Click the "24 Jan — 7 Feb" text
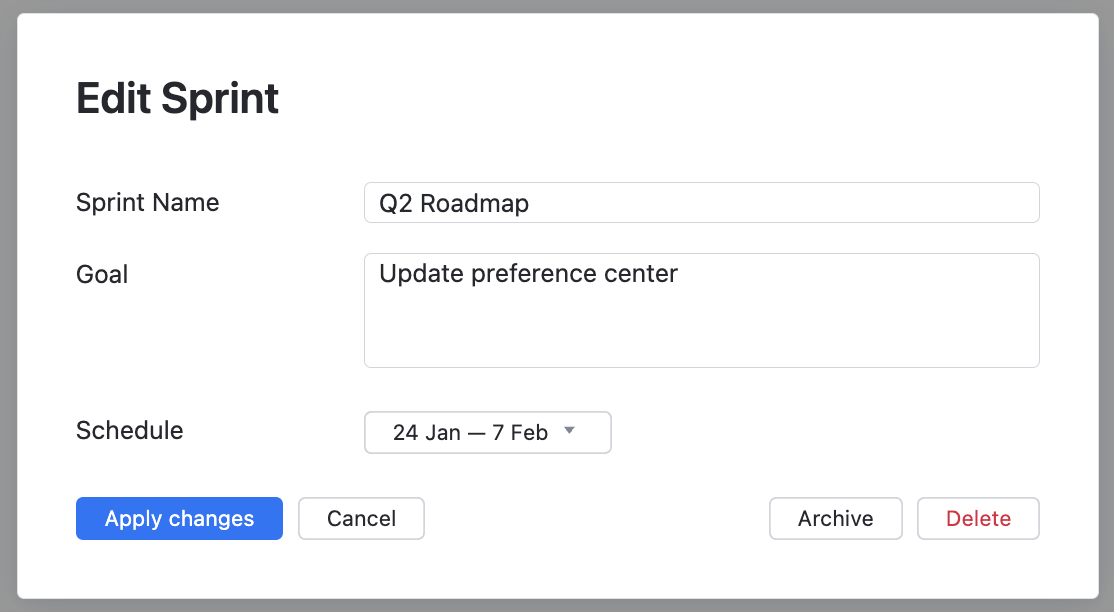Screen dimensions: 1114x612 (x=470, y=433)
